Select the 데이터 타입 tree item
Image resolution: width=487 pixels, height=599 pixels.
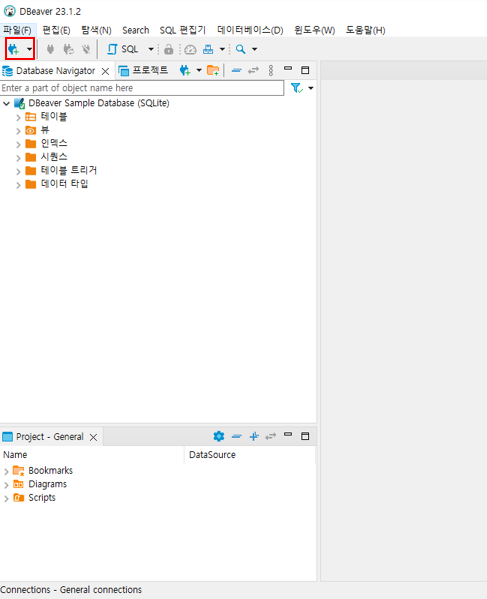64,184
